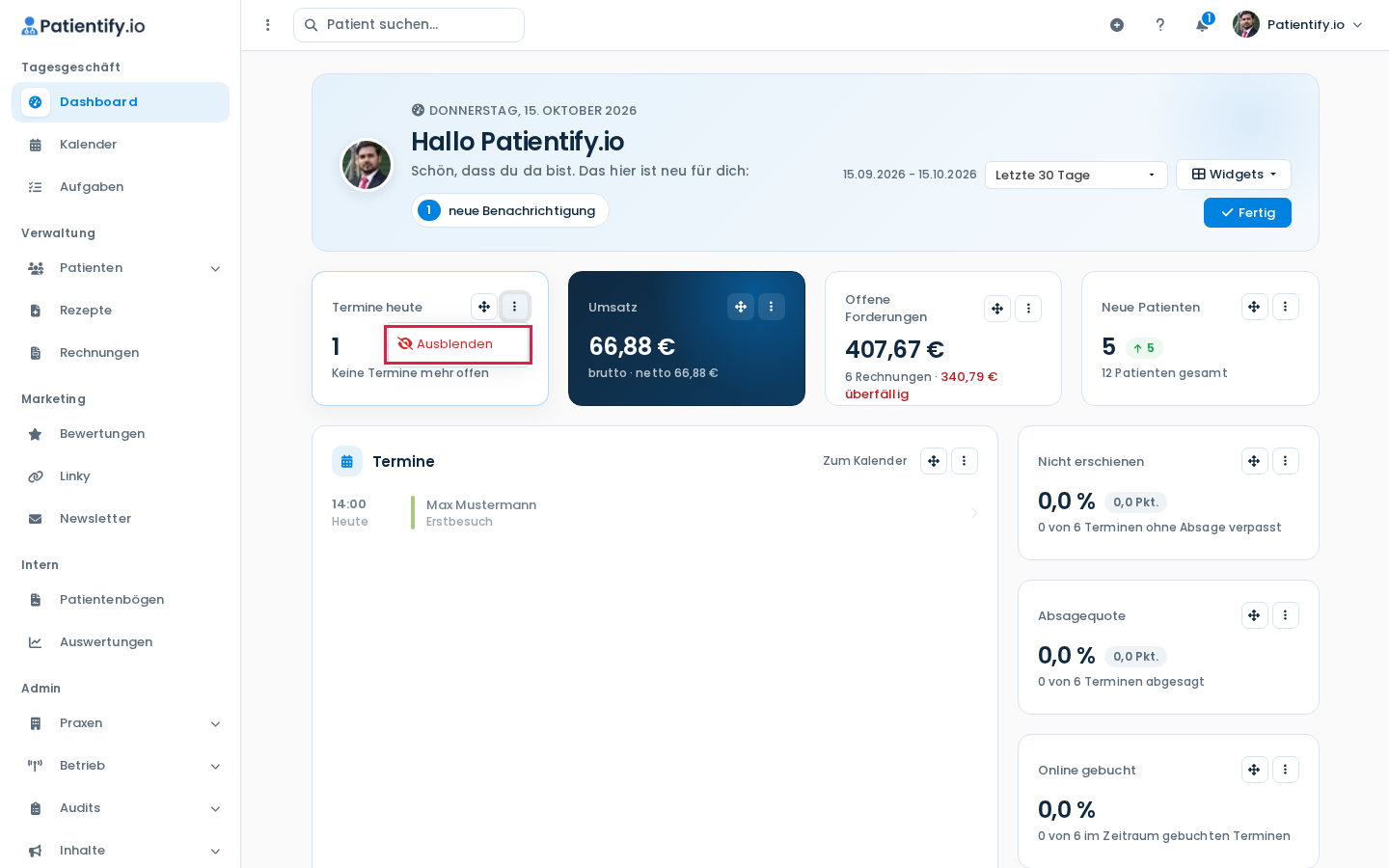Open Linky in sidebar
Viewport: 1389px width, 868px height.
coord(121,476)
